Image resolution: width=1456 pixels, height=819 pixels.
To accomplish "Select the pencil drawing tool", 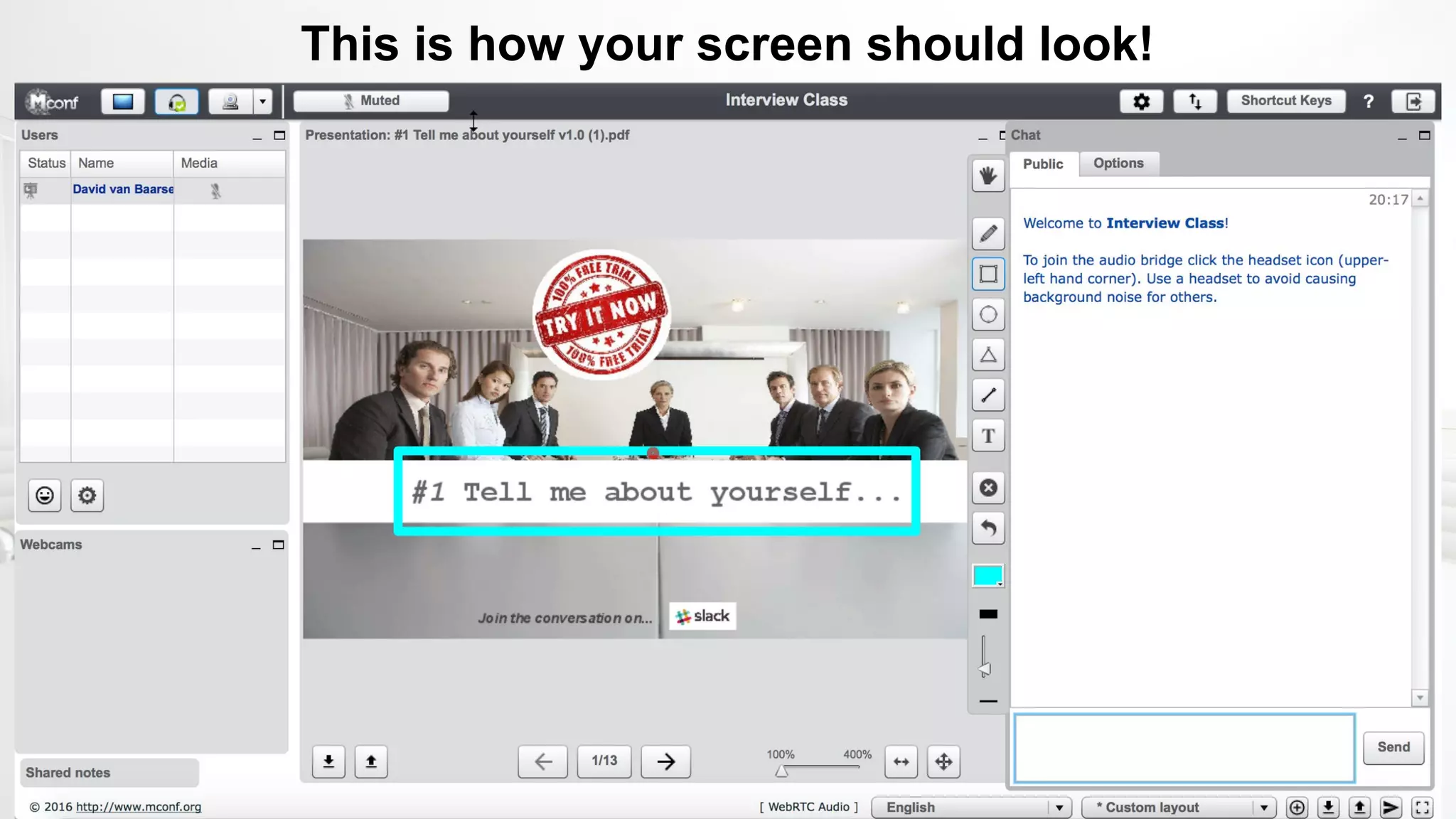I will tap(988, 234).
